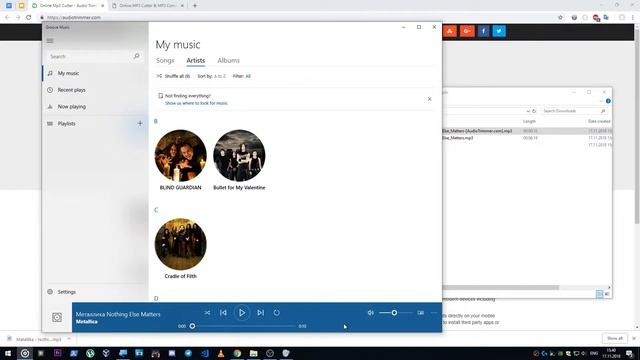Click Show all in the Chrome downloads bar
640x360 pixels.
tap(615, 338)
